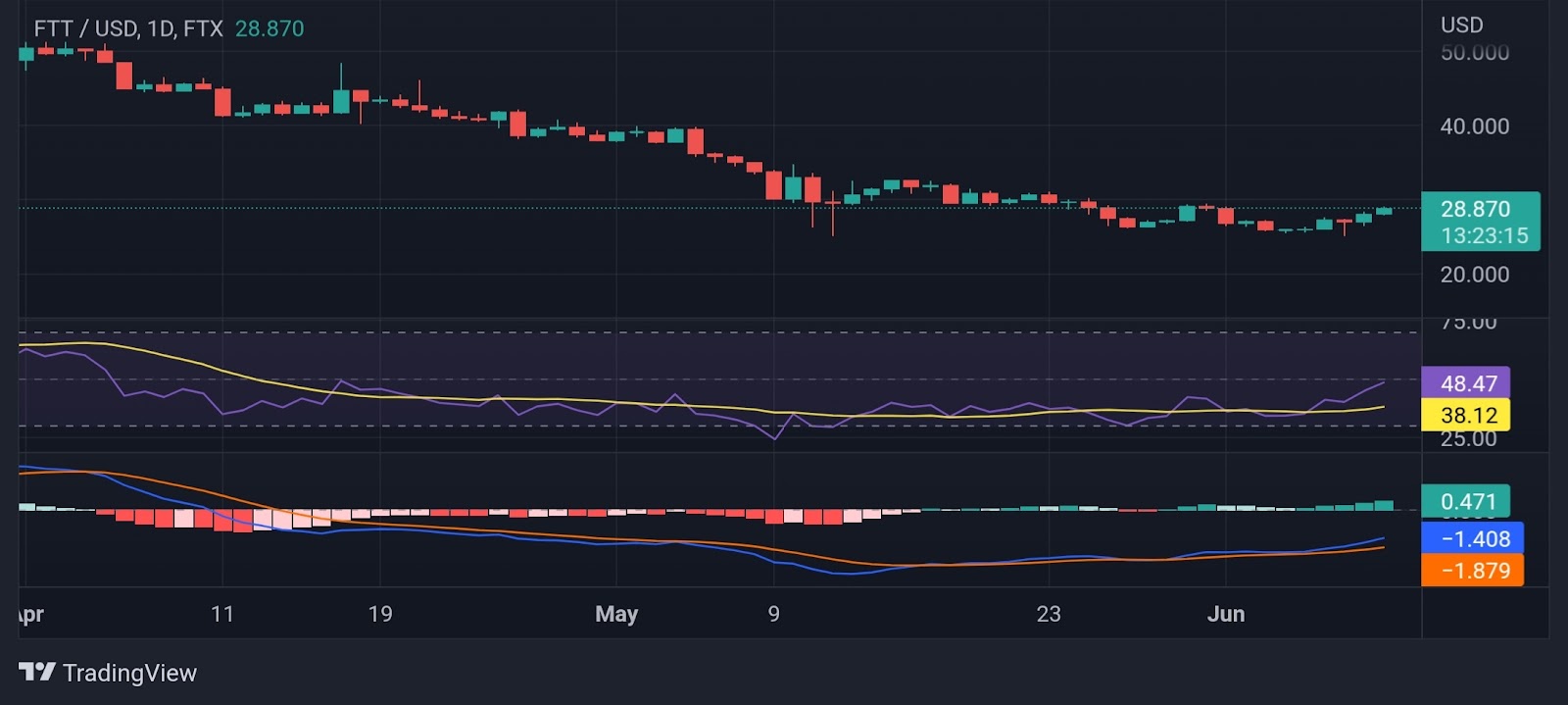Image resolution: width=1568 pixels, height=705 pixels.
Task: Click the USD currency label on price axis
Action: click(x=1461, y=25)
